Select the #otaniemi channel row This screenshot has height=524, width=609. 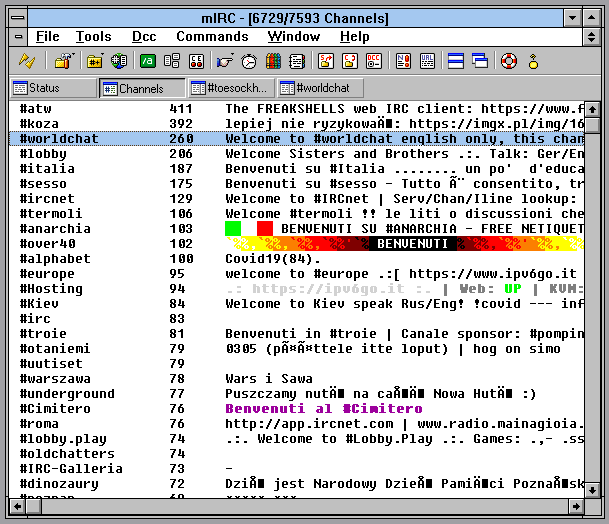[x=297, y=349]
